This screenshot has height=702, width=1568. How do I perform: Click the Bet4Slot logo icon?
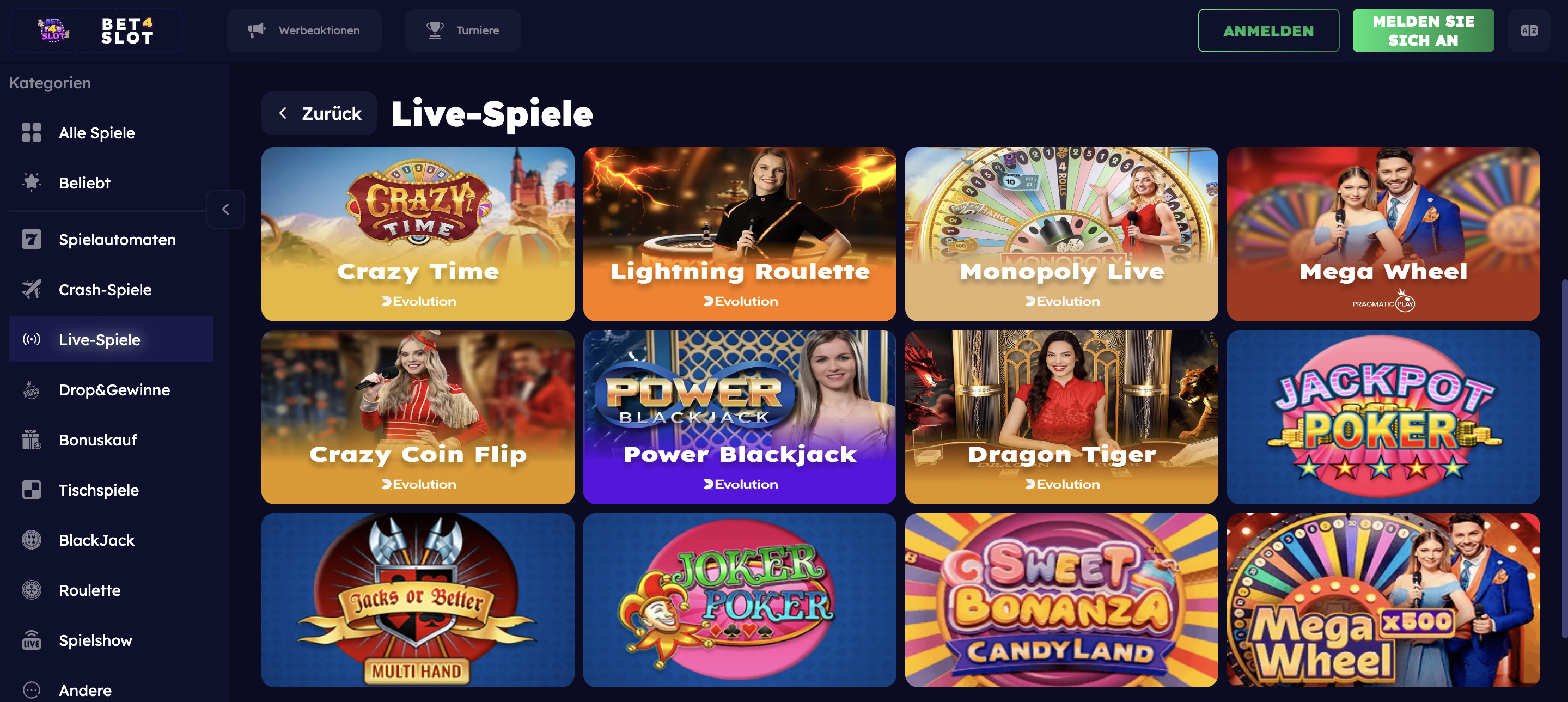click(53, 30)
